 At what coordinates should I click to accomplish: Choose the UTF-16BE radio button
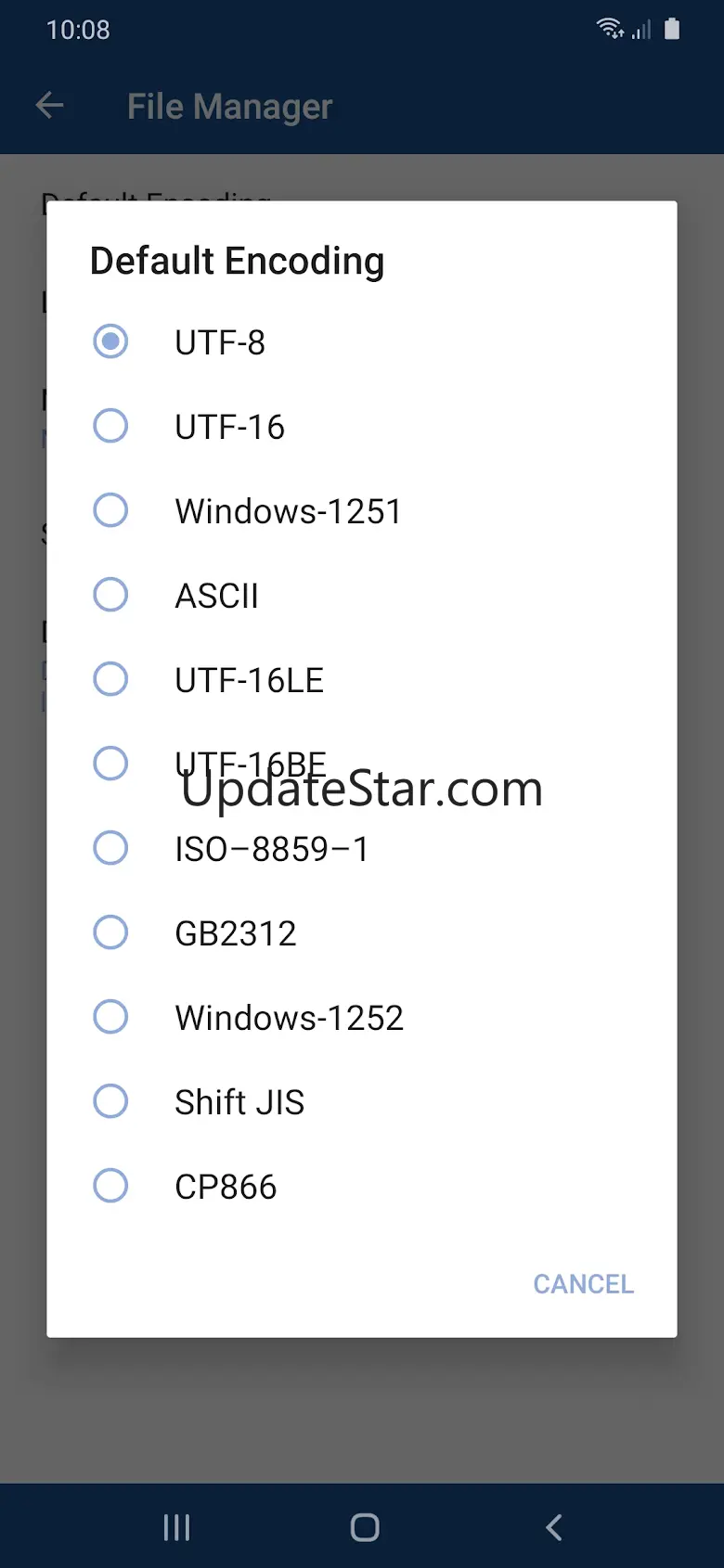coord(110,764)
